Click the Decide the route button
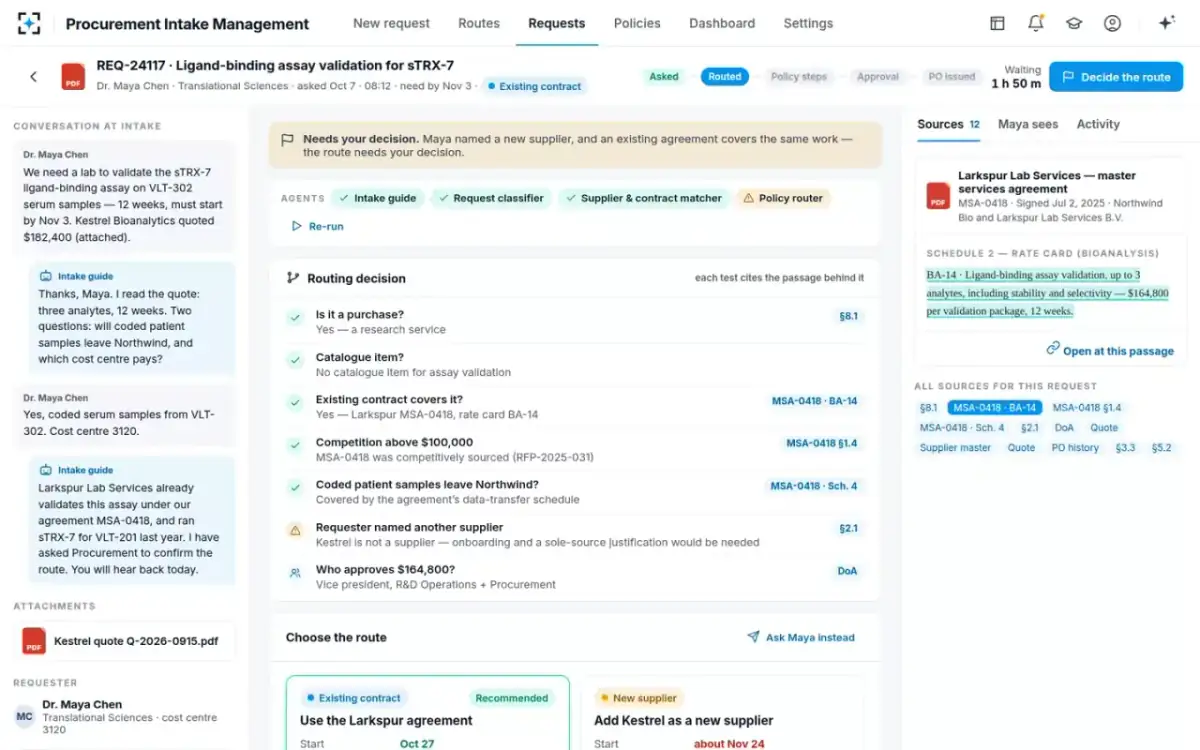The height and width of the screenshot is (750, 1200). click(x=1116, y=77)
